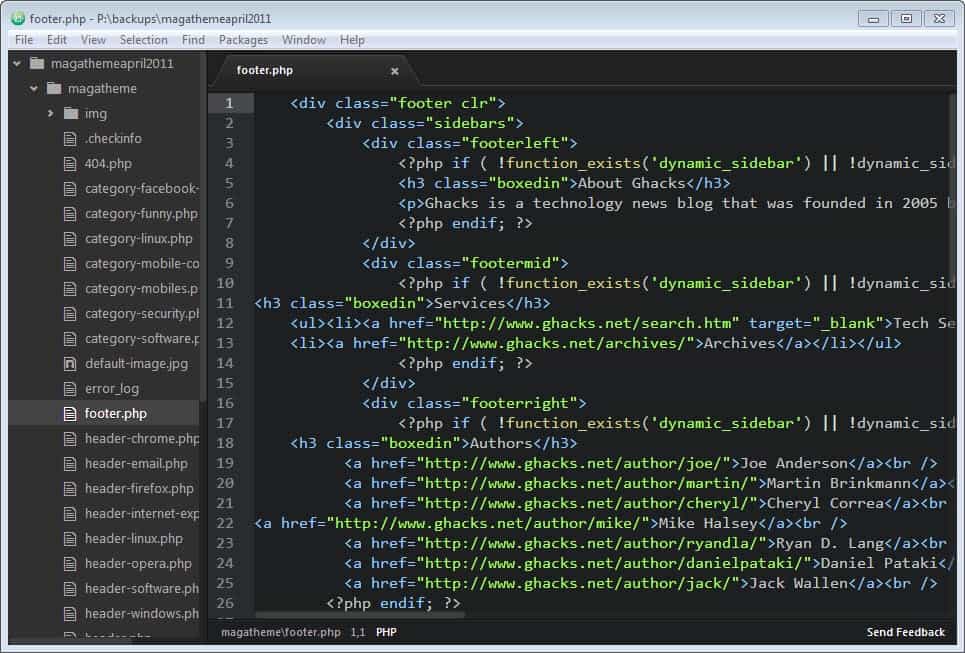965x653 pixels.
Task: Click the Send Feedback link
Action: [905, 631]
